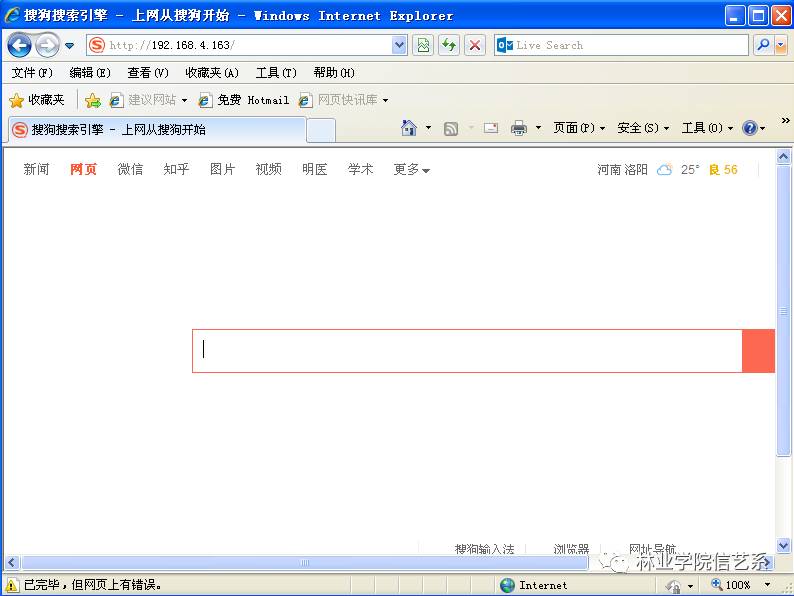Open the zoom level dropdown arrow
Image resolution: width=794 pixels, height=596 pixels.
768,585
